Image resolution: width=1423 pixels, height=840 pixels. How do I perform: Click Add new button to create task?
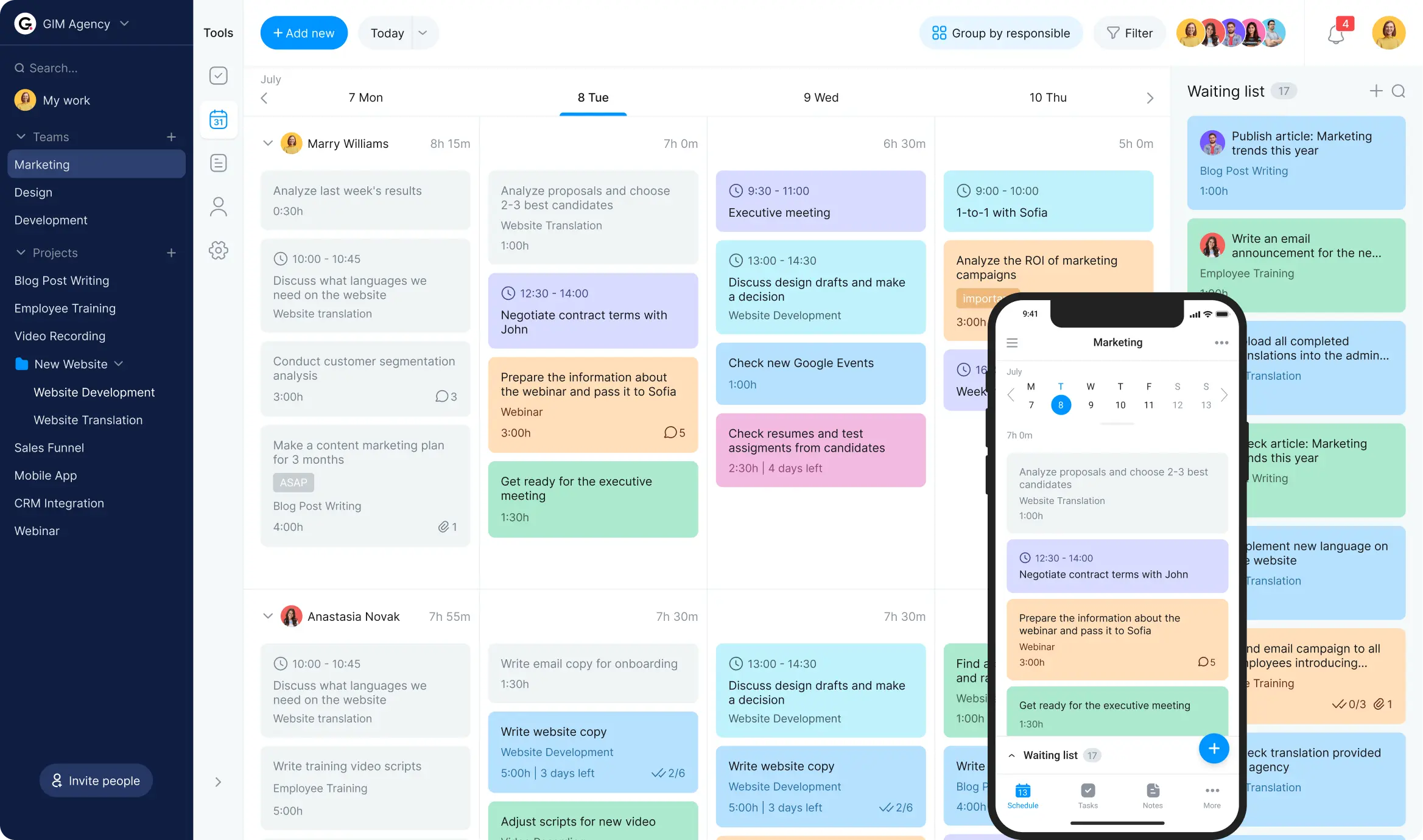tap(303, 33)
